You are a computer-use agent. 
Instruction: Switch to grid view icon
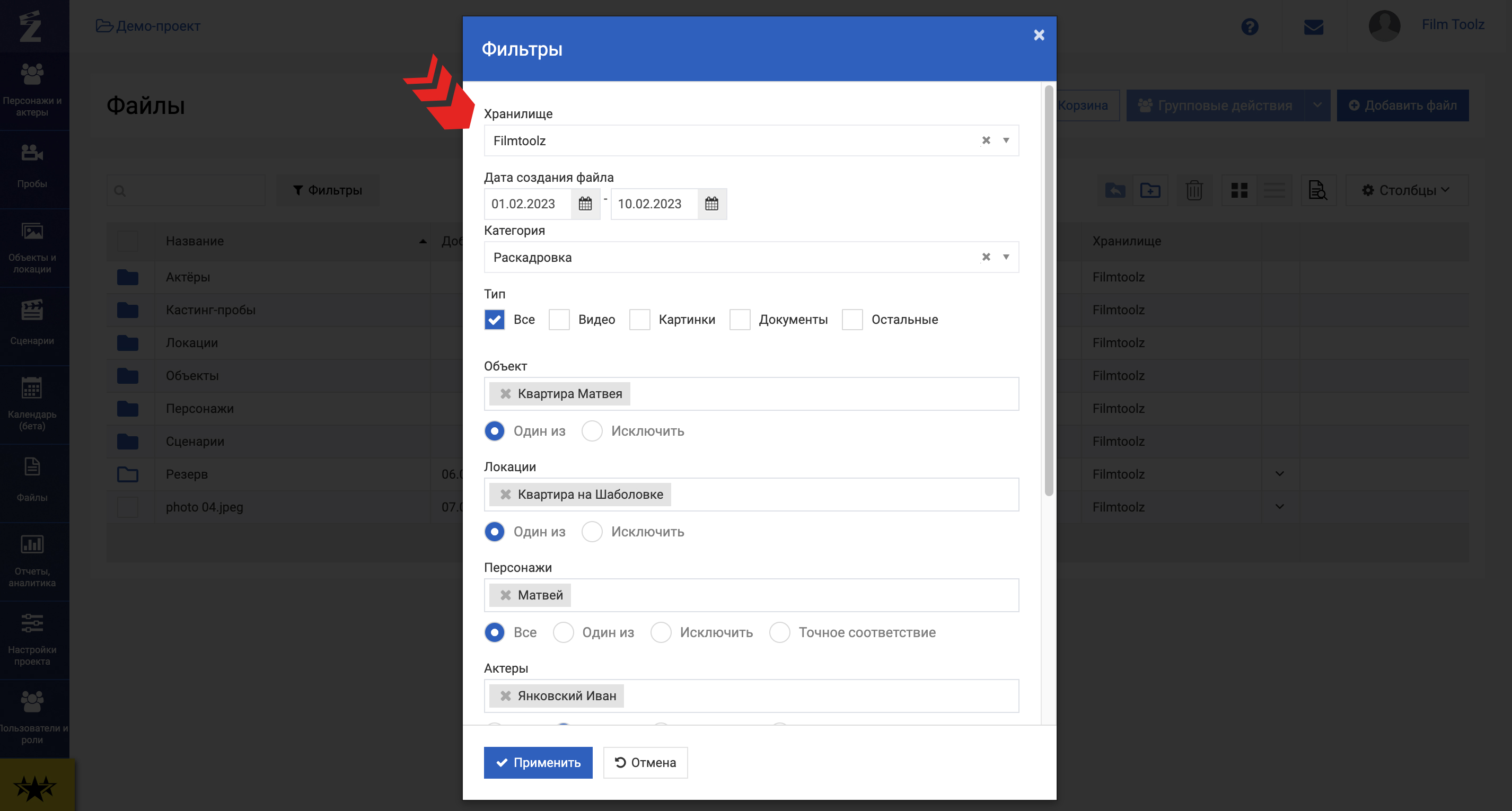tap(1239, 190)
